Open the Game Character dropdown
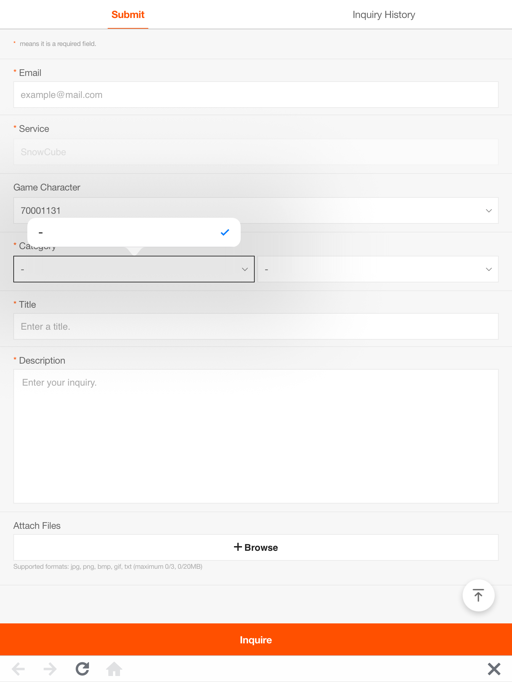This screenshot has width=512, height=682. [x=256, y=211]
